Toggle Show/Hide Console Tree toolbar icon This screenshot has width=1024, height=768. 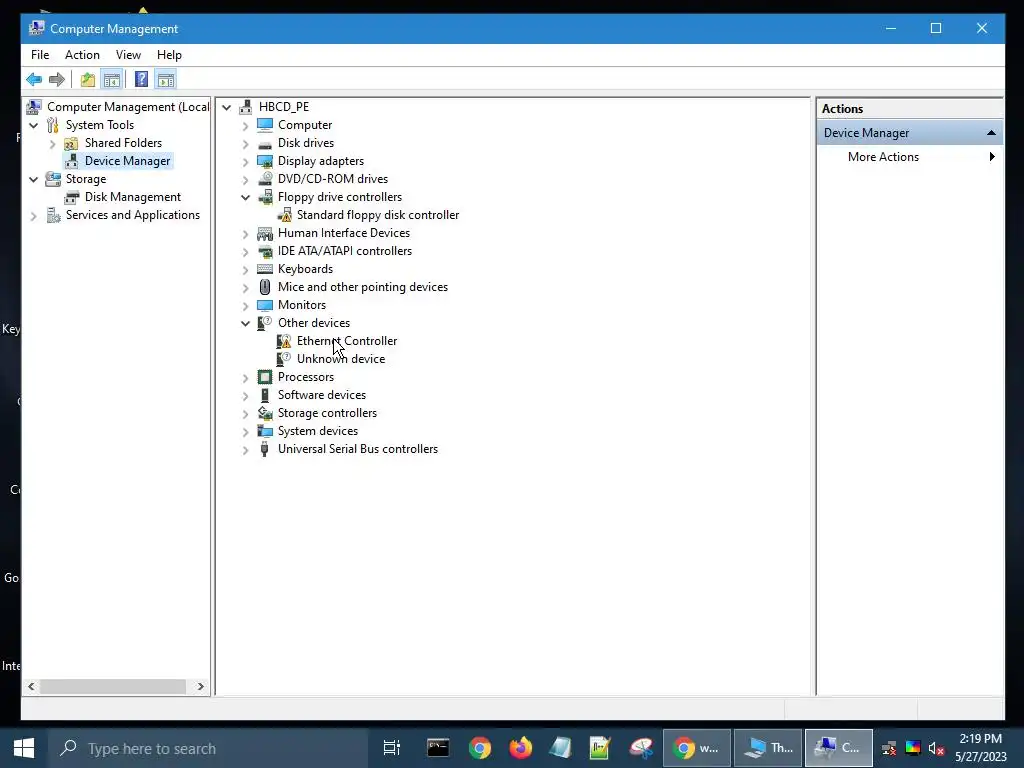click(x=112, y=80)
